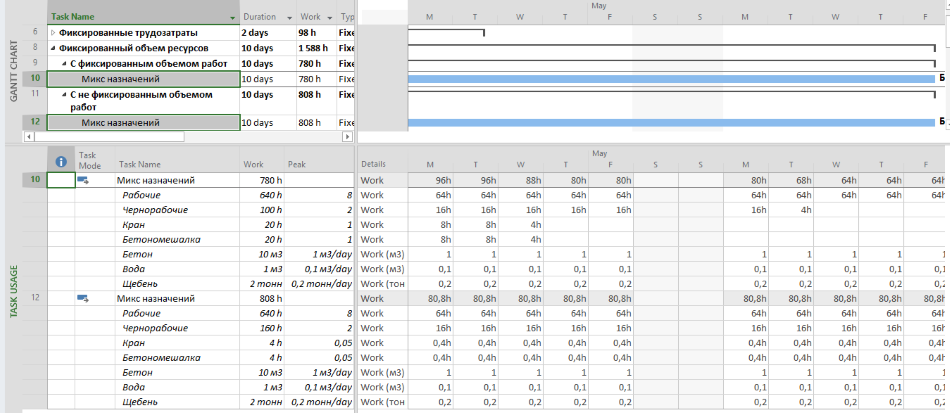Select the 1 588 h work cell
This screenshot has height=413, width=950.
tap(316, 48)
